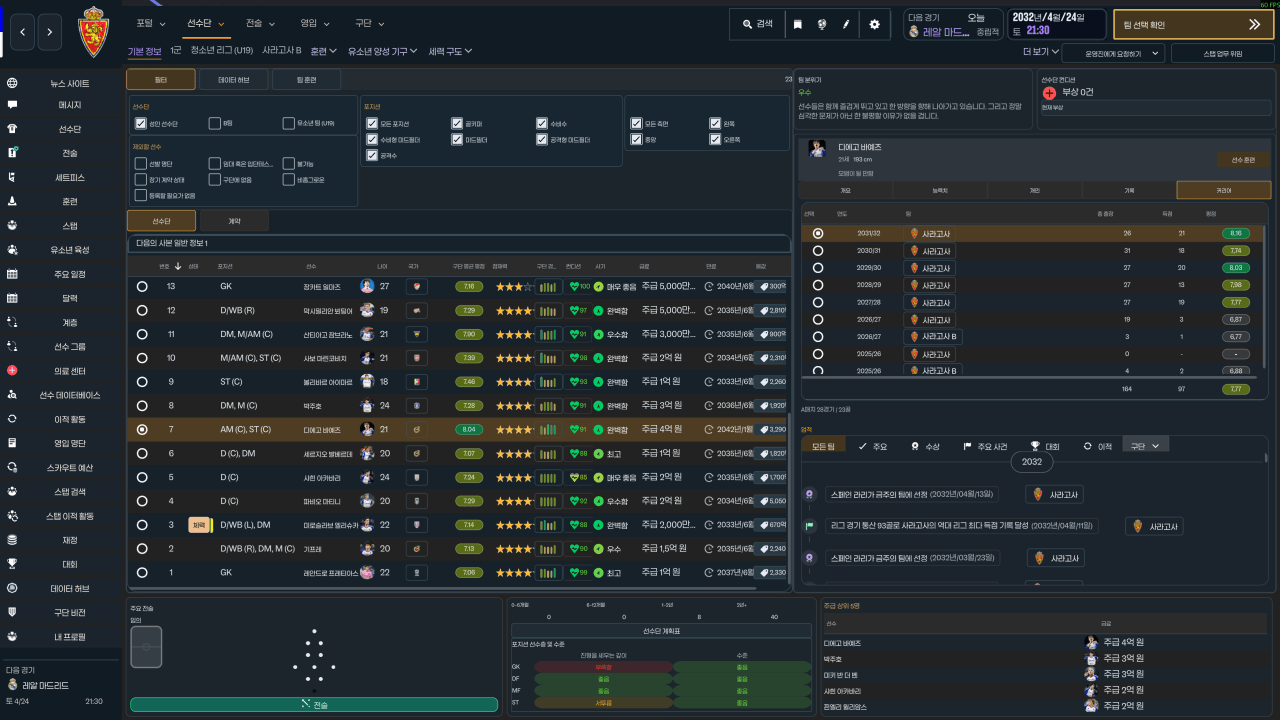Click the 대회 trophy icon in the sidebar
This screenshot has width=1280, height=720.
(12, 564)
